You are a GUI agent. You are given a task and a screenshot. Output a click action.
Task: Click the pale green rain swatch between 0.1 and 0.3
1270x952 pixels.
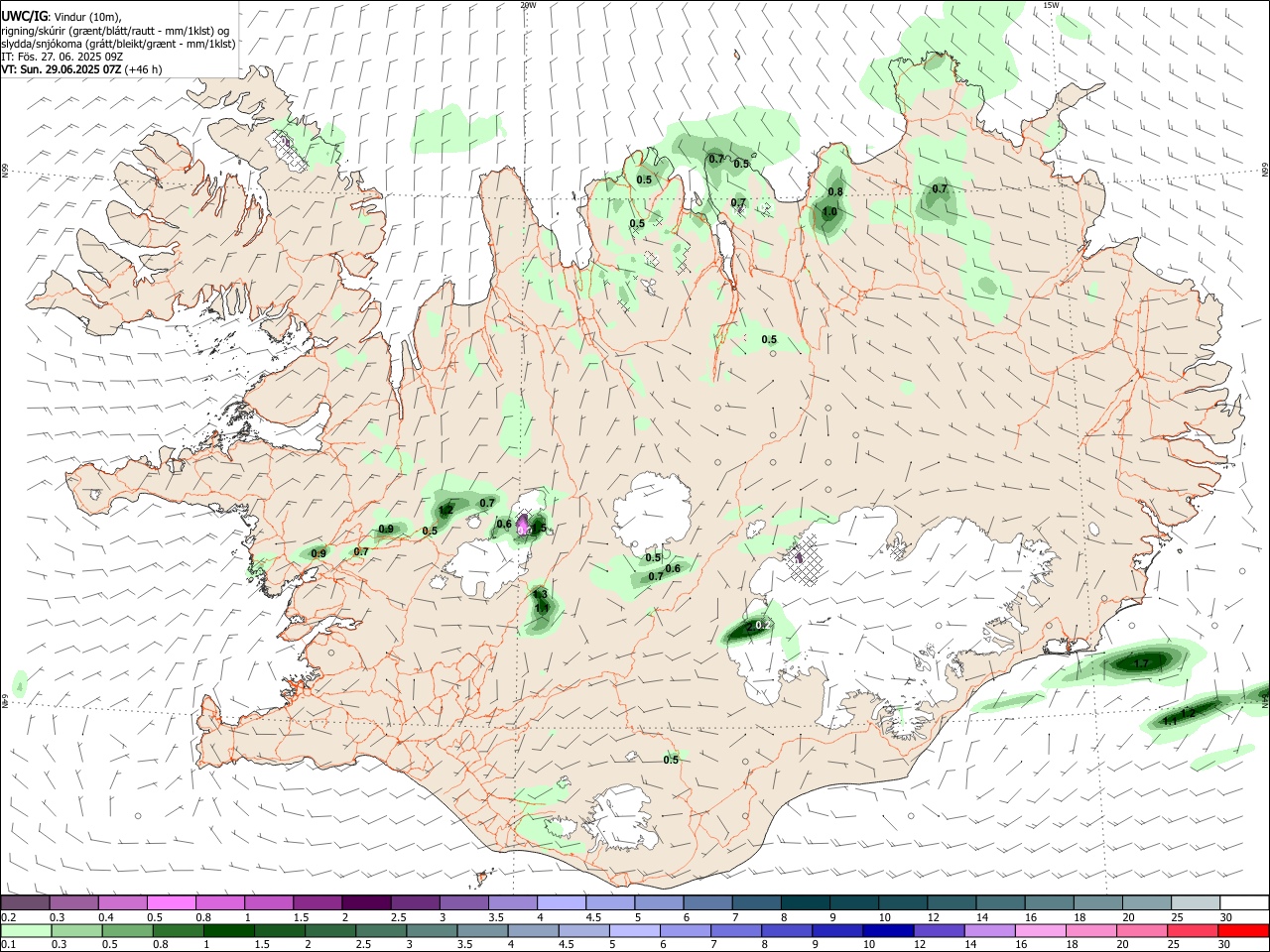click(25, 930)
